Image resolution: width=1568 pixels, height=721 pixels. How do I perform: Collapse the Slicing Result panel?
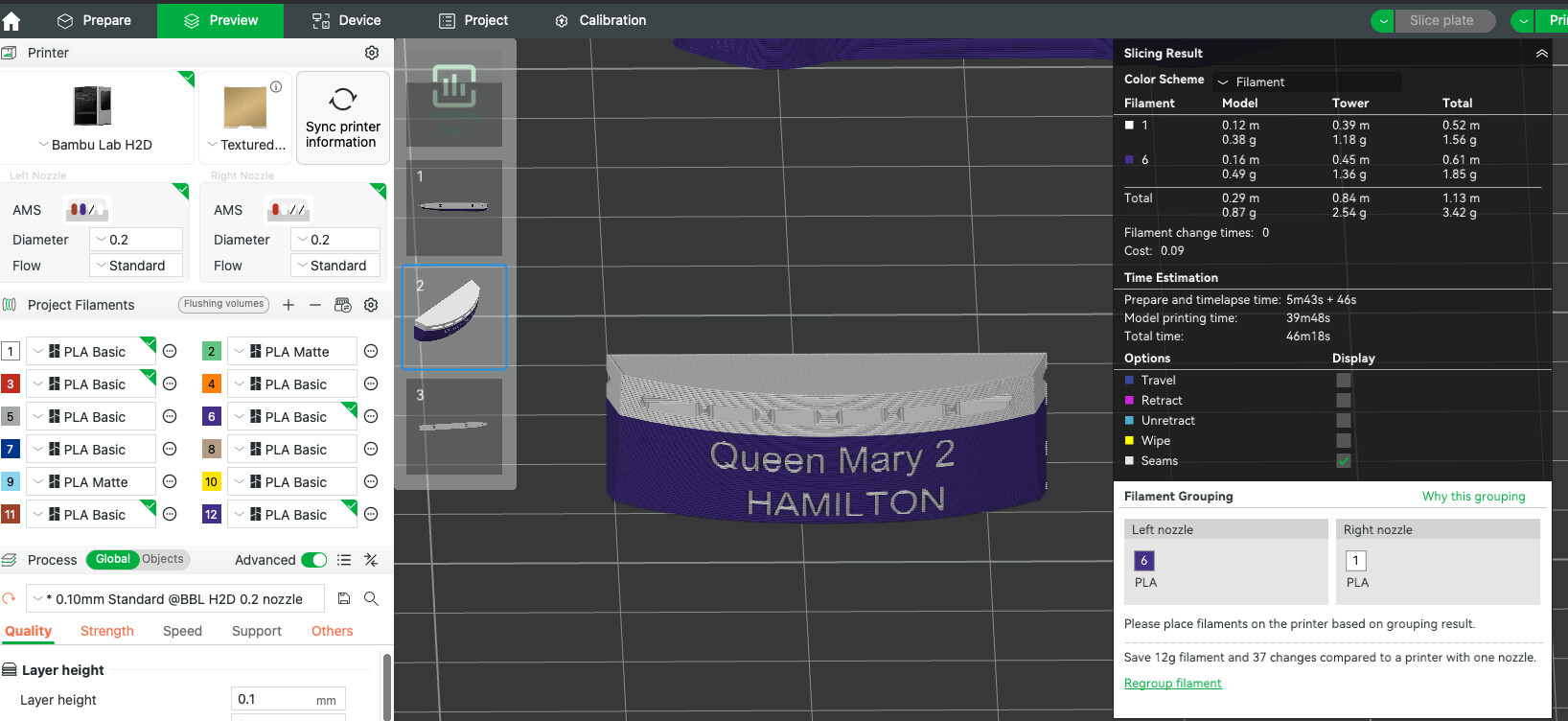1542,54
